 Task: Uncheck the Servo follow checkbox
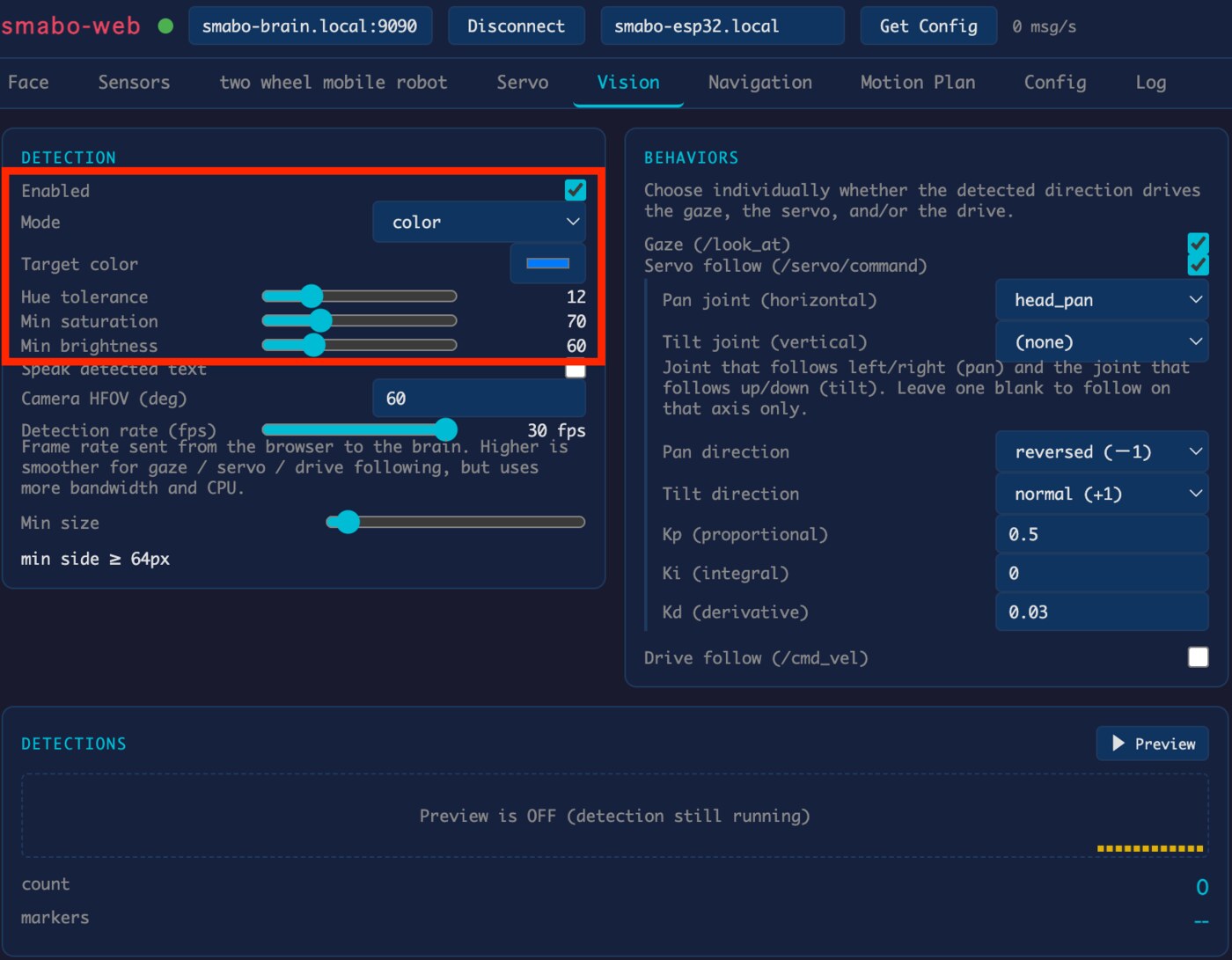click(1198, 265)
